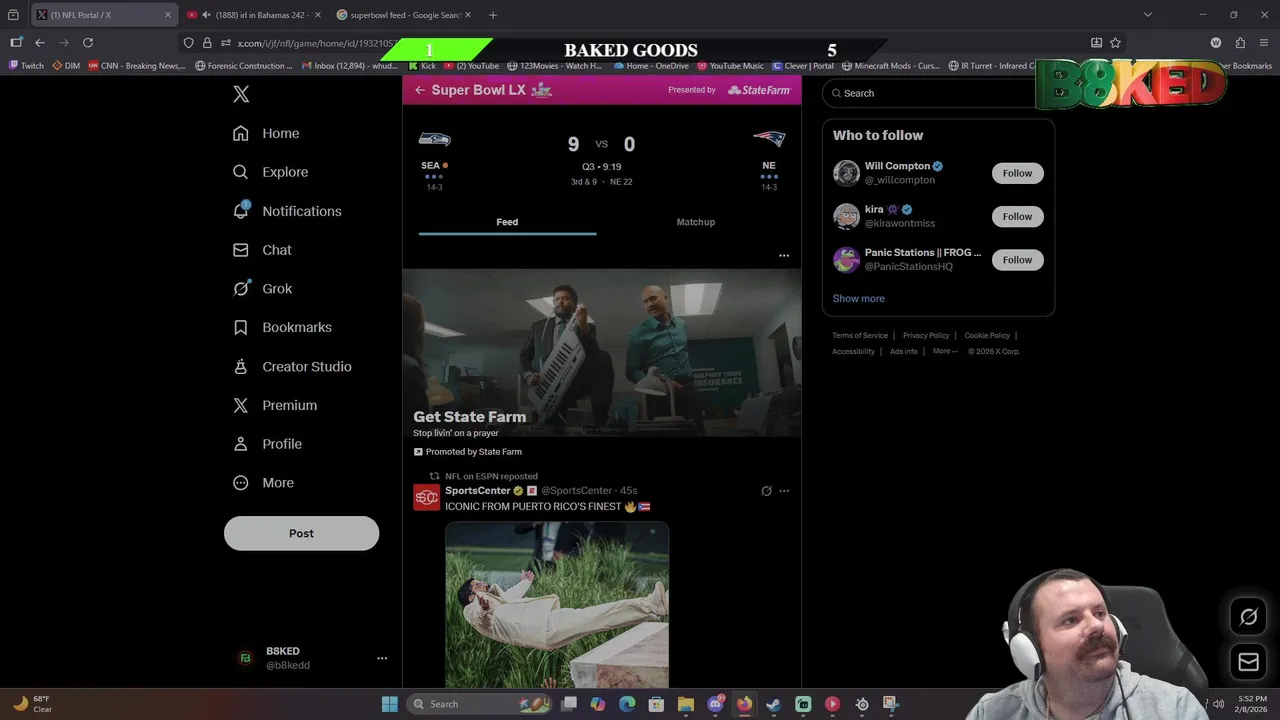Image resolution: width=1280 pixels, height=720 pixels.
Task: Click the Seattle Seahawks team logo
Action: pos(434,139)
